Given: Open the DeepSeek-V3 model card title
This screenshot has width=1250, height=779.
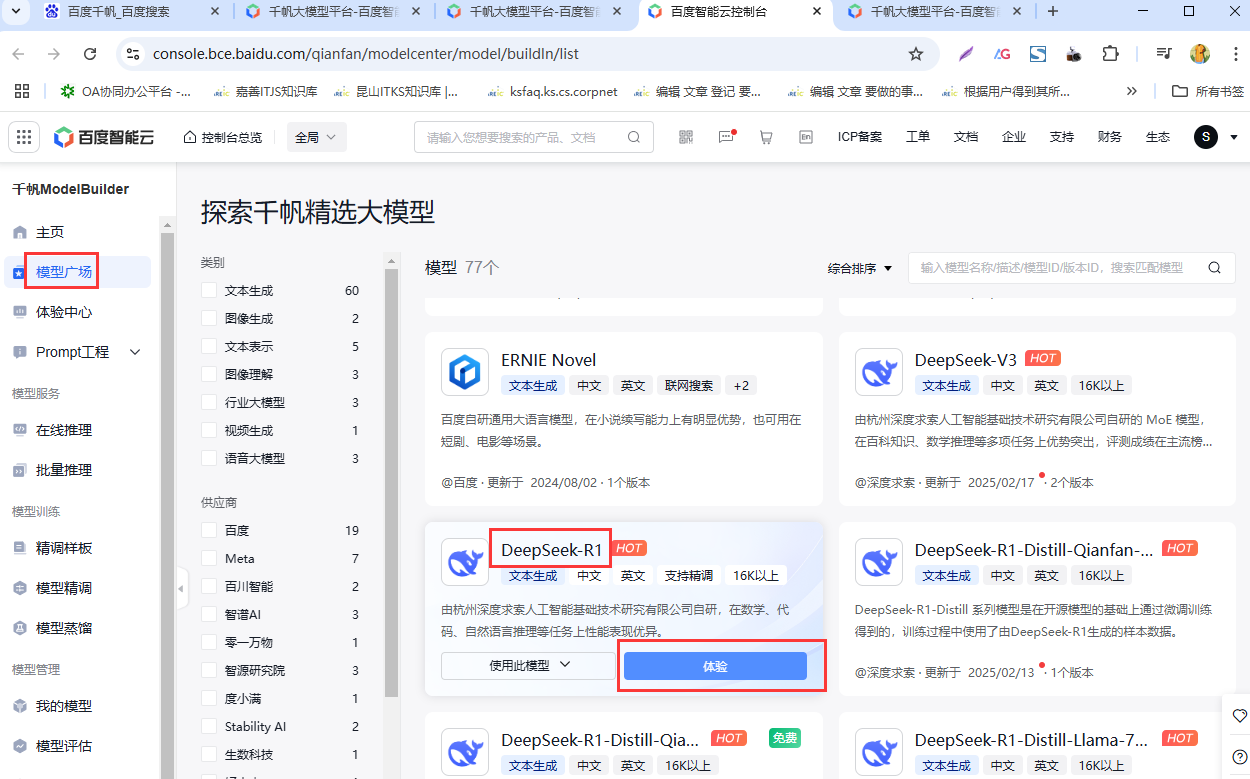Looking at the screenshot, I should click(966, 360).
